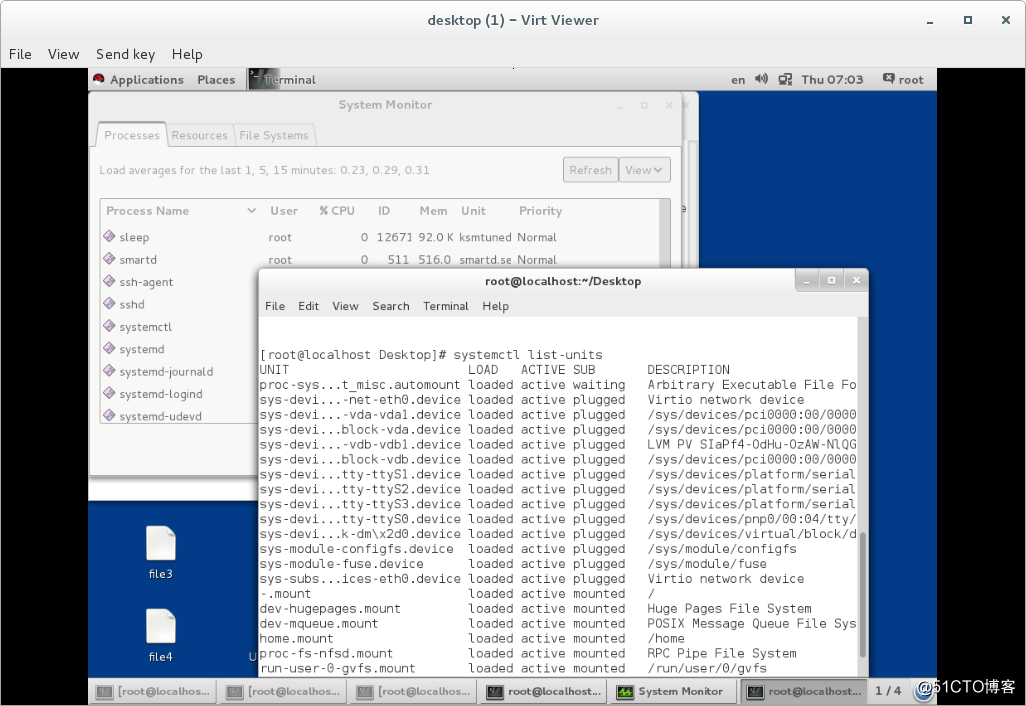
Task: Select the systemd-journald process icon
Action: tap(109, 370)
